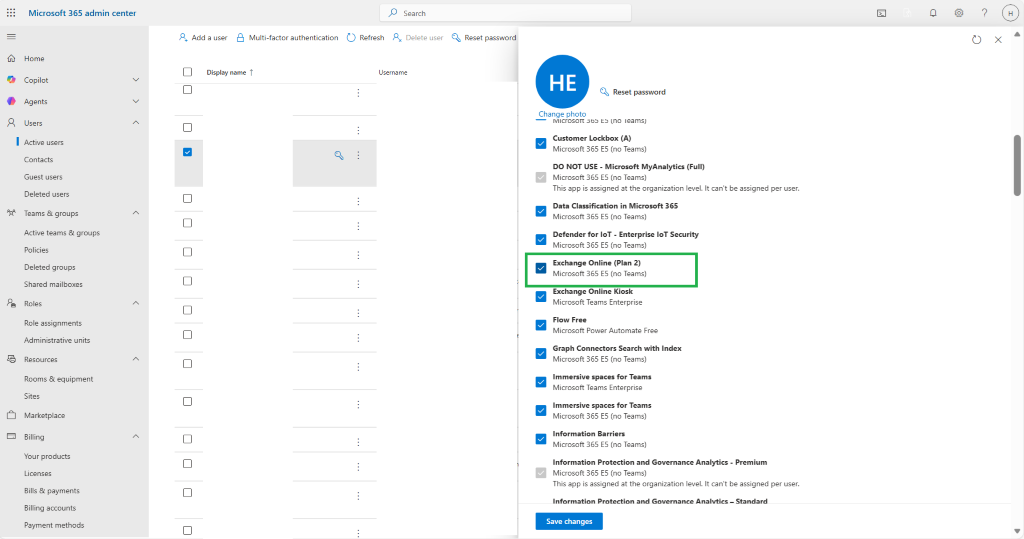Uncheck Flow Free checkbox
This screenshot has height=539, width=1024.
click(541, 325)
